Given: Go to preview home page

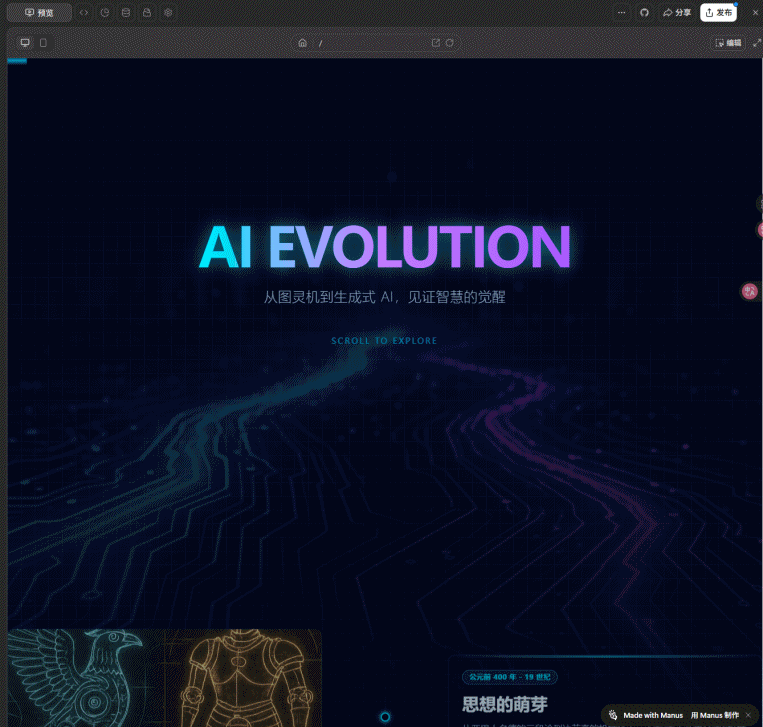Looking at the screenshot, I should coord(302,43).
